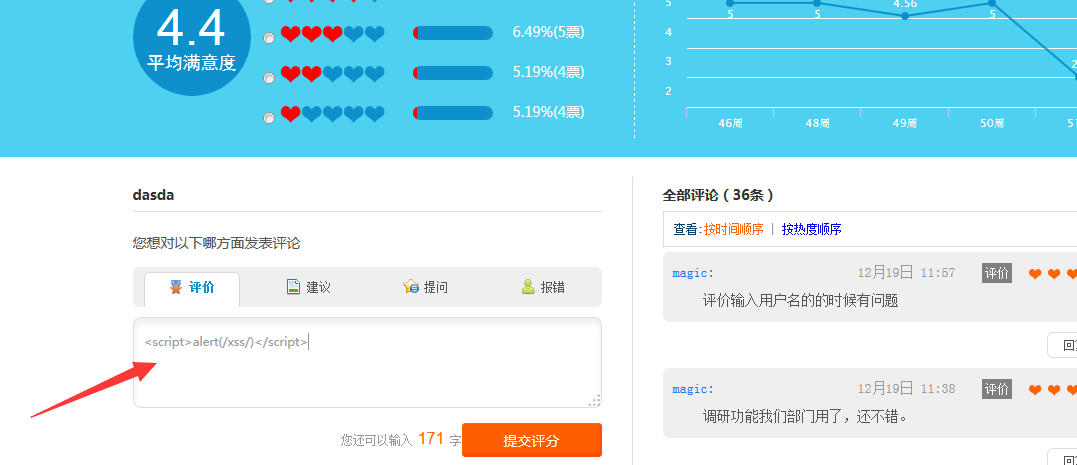The height and width of the screenshot is (465, 1077).
Task: Switch to the 报错 tab
Action: tap(543, 287)
